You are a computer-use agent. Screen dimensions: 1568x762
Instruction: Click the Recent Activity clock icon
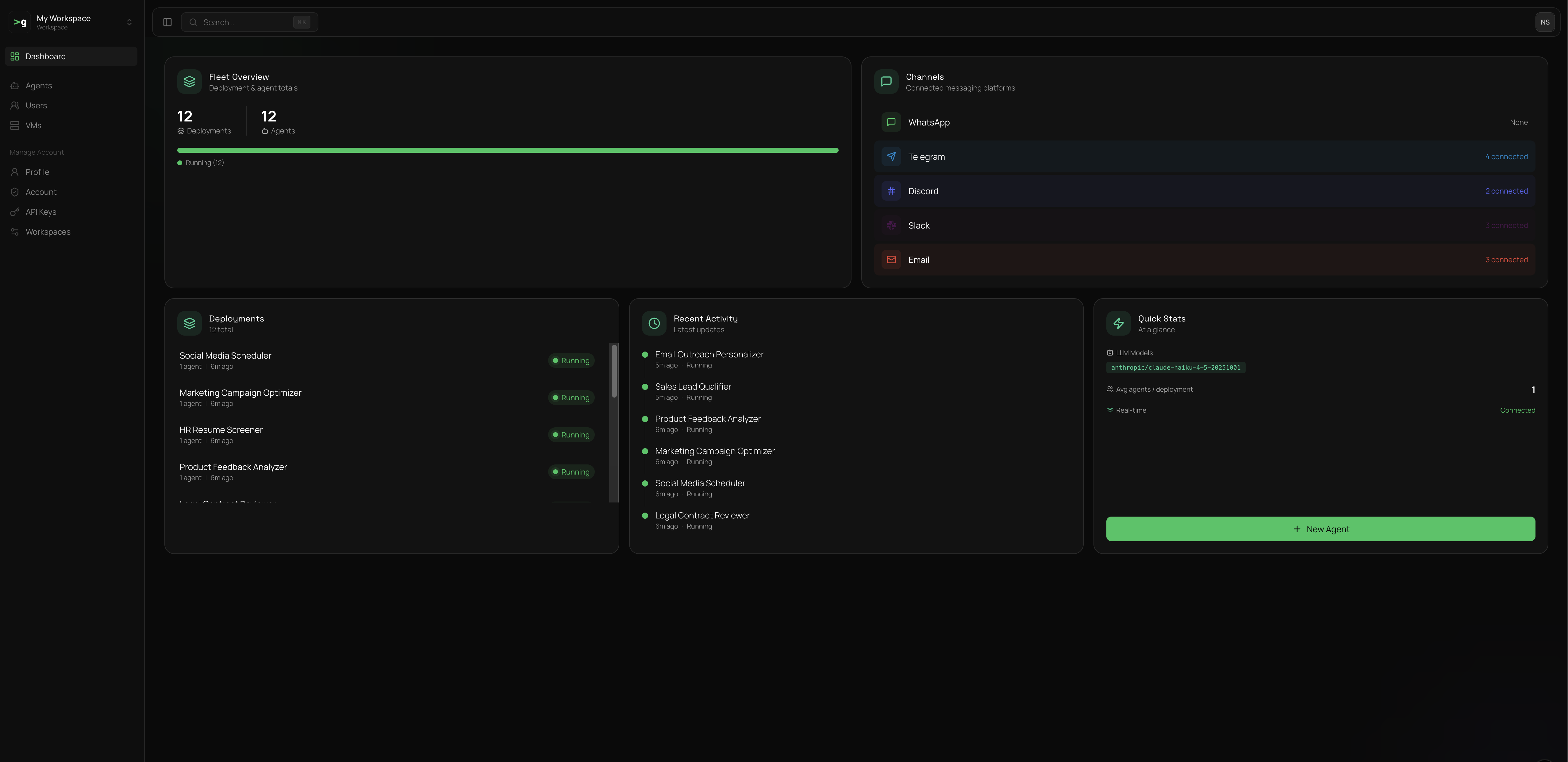653,323
